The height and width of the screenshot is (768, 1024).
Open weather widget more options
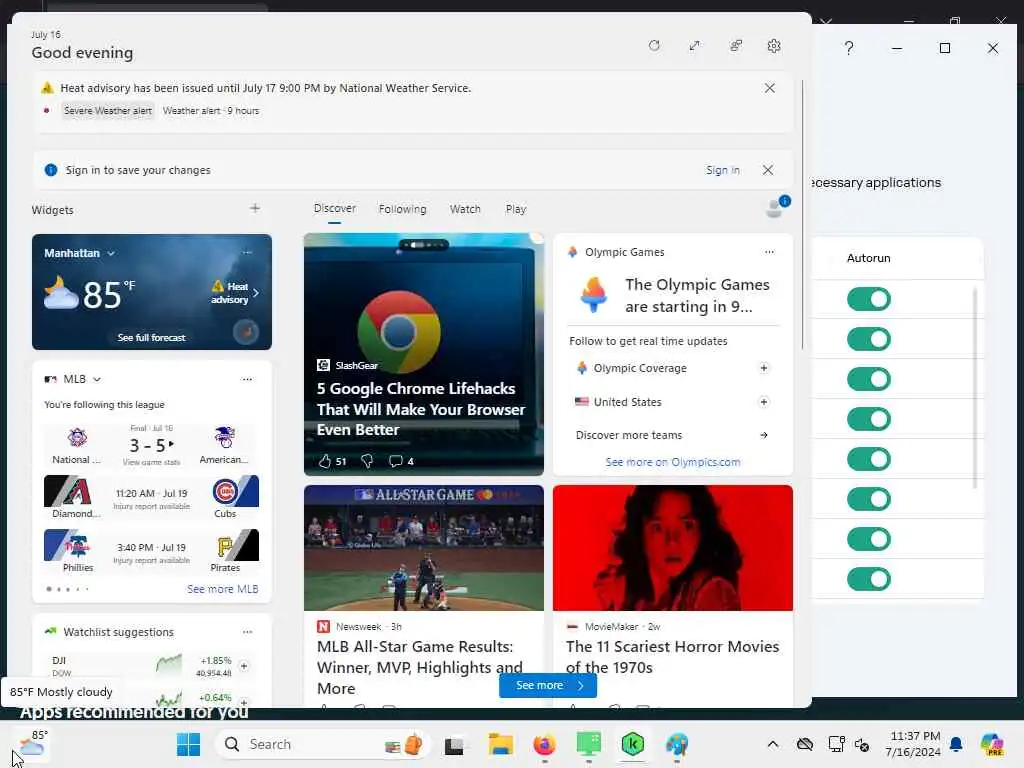pos(248,252)
